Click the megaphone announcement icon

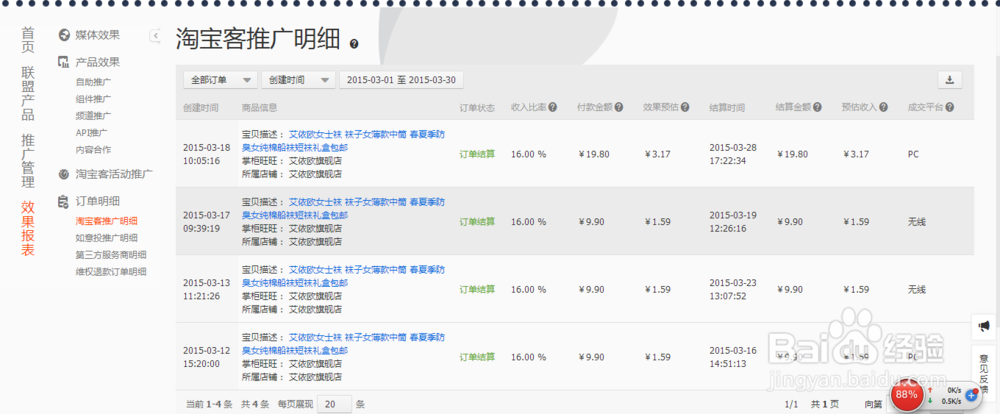tap(984, 326)
